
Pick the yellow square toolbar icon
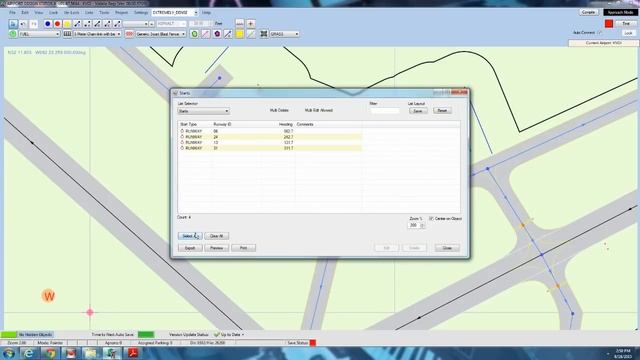coord(67,24)
